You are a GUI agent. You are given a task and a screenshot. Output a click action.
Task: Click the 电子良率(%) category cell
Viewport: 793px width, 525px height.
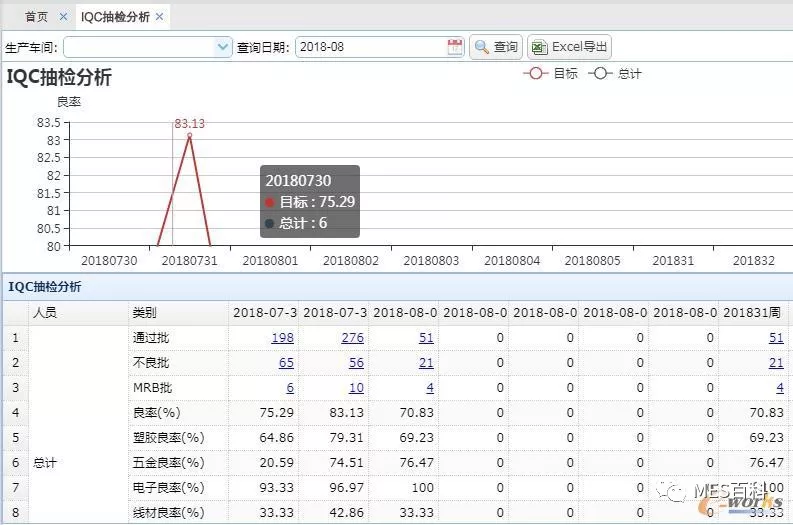(x=178, y=488)
